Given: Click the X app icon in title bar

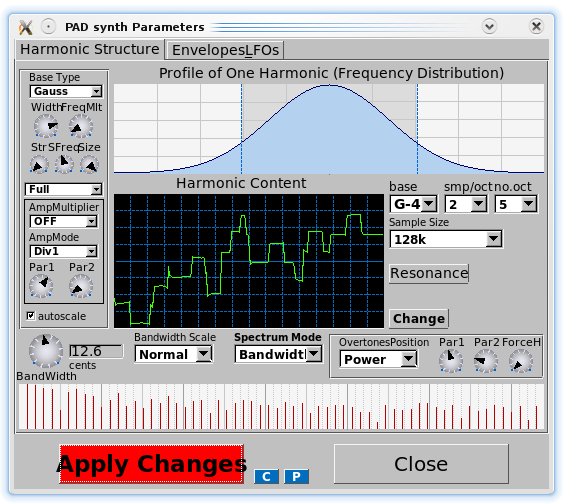Looking at the screenshot, I should tap(26, 27).
